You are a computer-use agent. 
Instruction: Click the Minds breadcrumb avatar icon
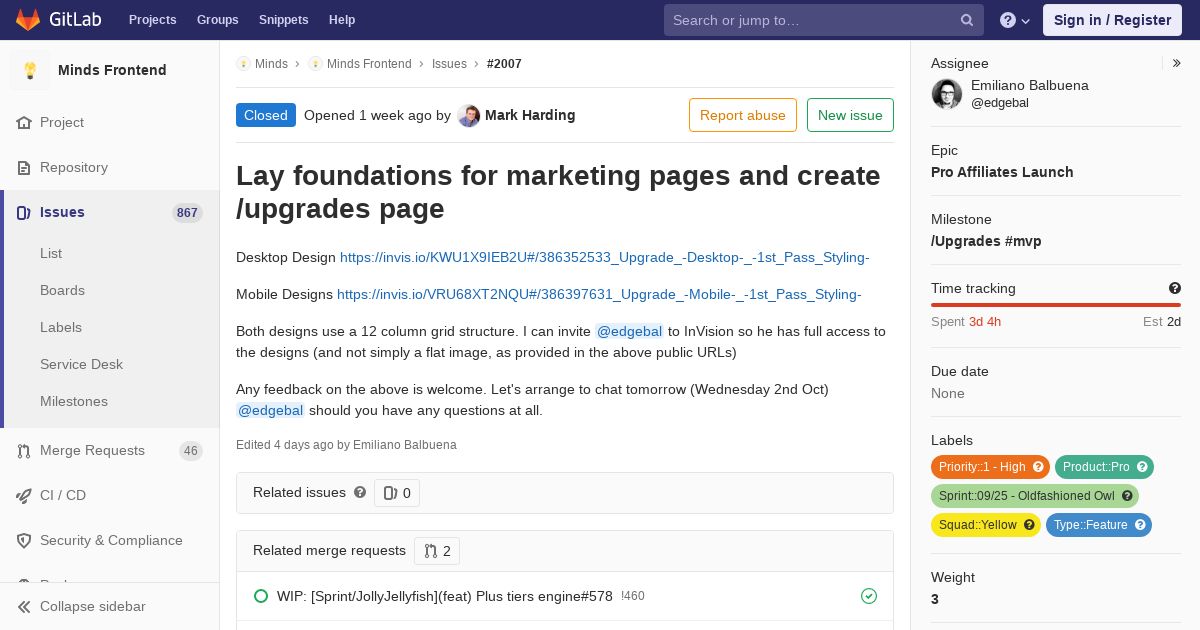tap(243, 64)
